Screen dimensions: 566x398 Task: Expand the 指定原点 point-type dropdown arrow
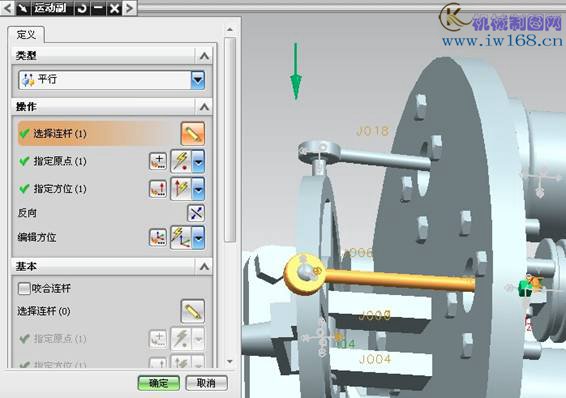tap(198, 161)
